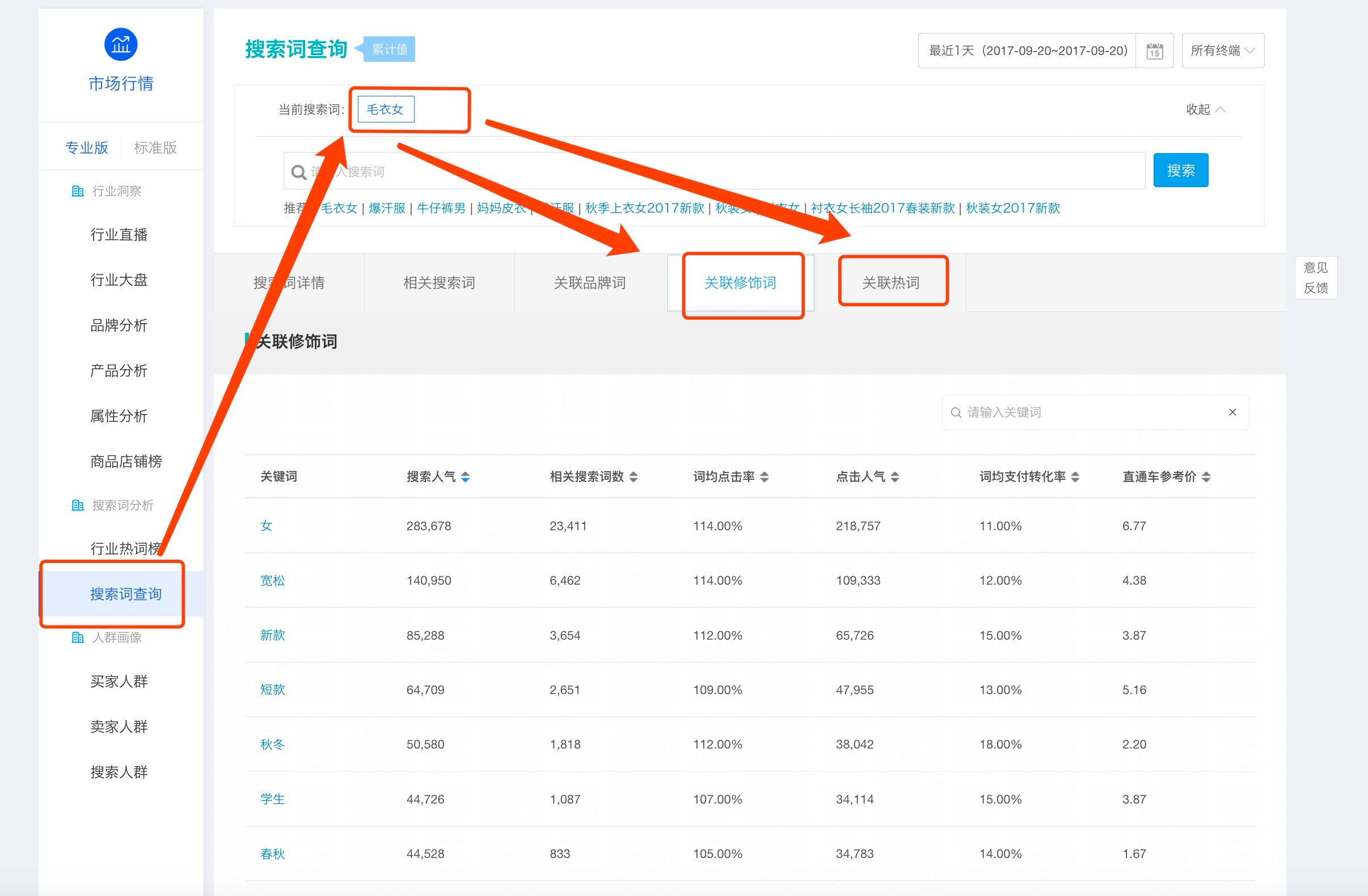This screenshot has width=1368, height=896.
Task: Click the 市场行情 chart logo icon
Action: [x=121, y=44]
